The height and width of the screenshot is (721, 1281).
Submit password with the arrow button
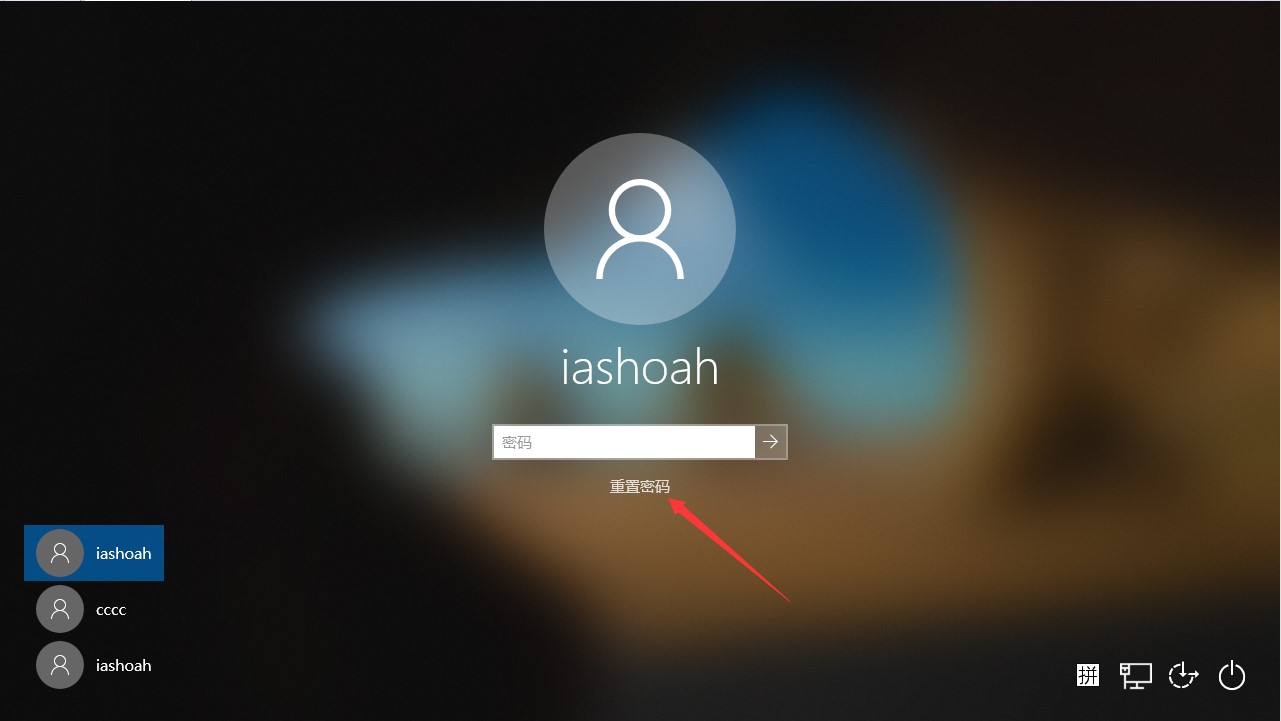click(x=771, y=442)
